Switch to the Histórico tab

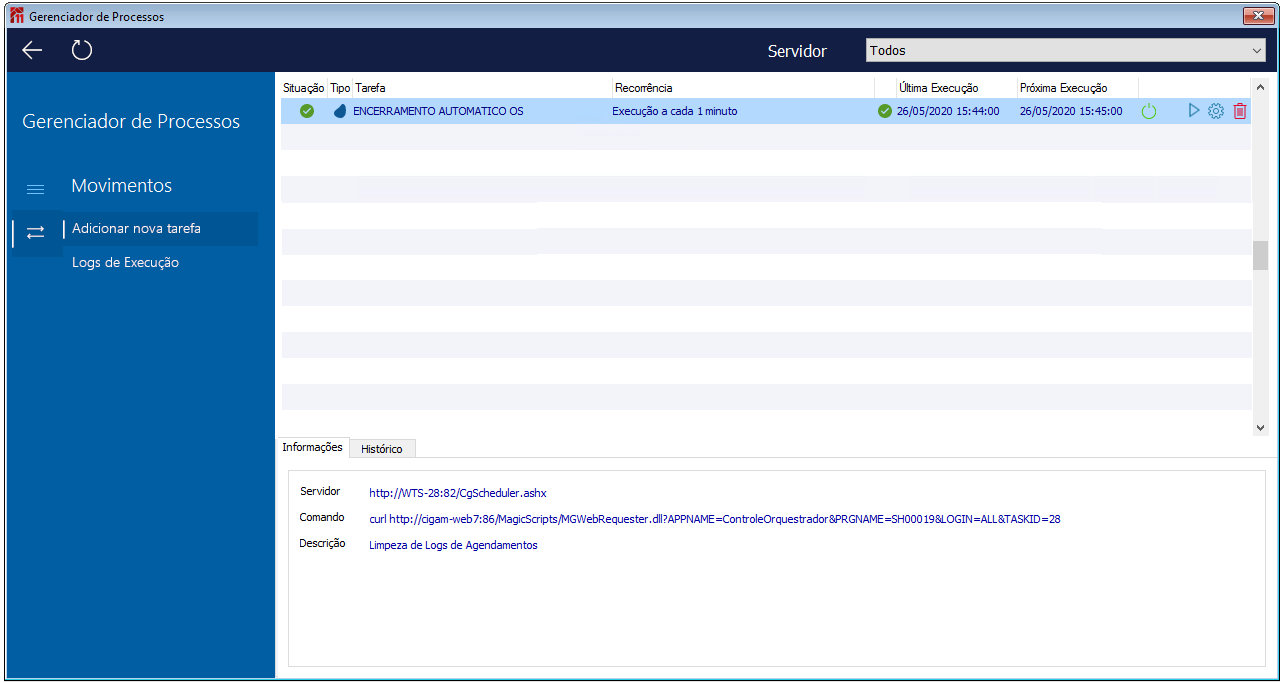382,449
